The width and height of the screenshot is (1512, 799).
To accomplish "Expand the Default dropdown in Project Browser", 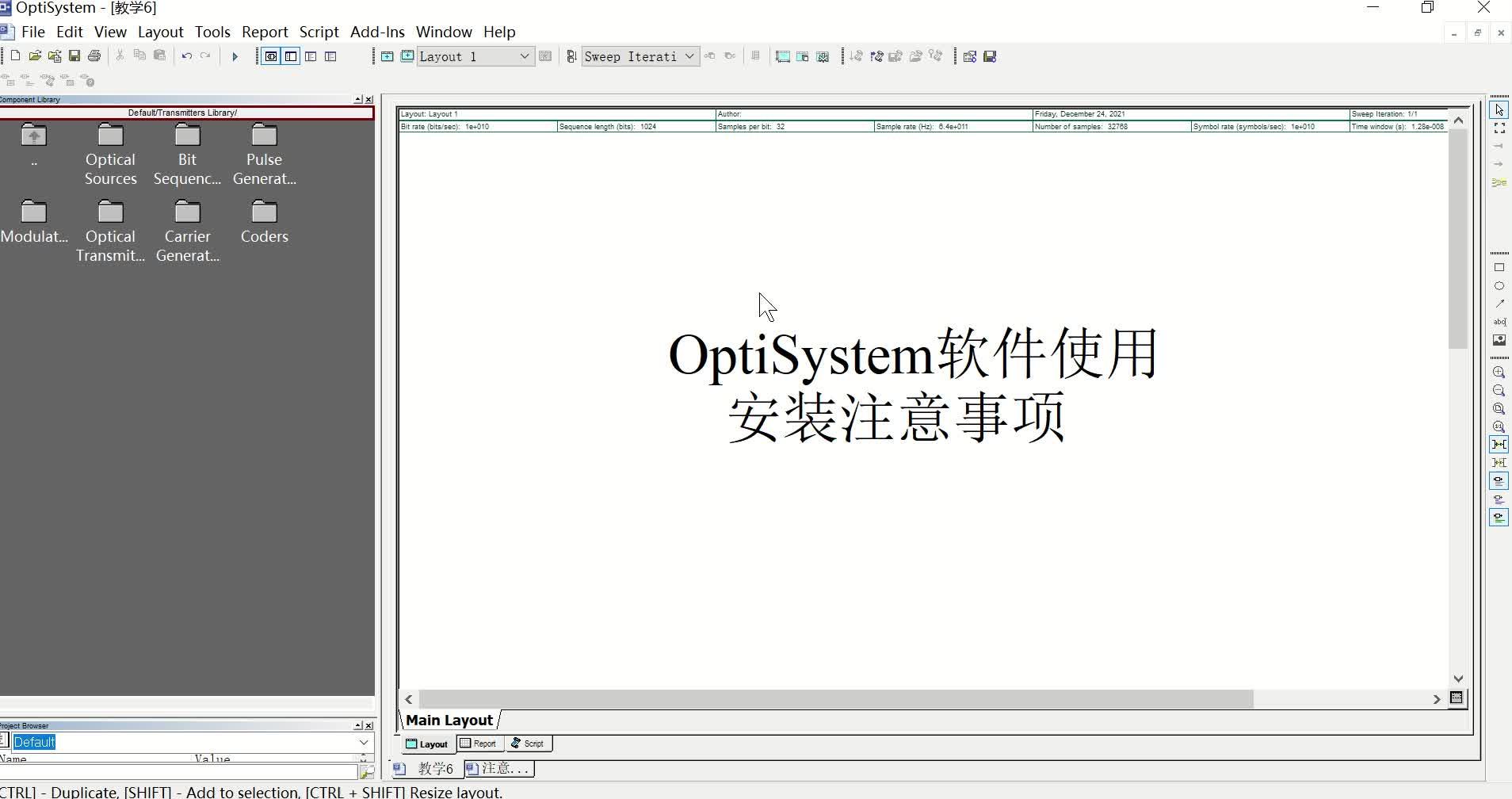I will (x=364, y=742).
